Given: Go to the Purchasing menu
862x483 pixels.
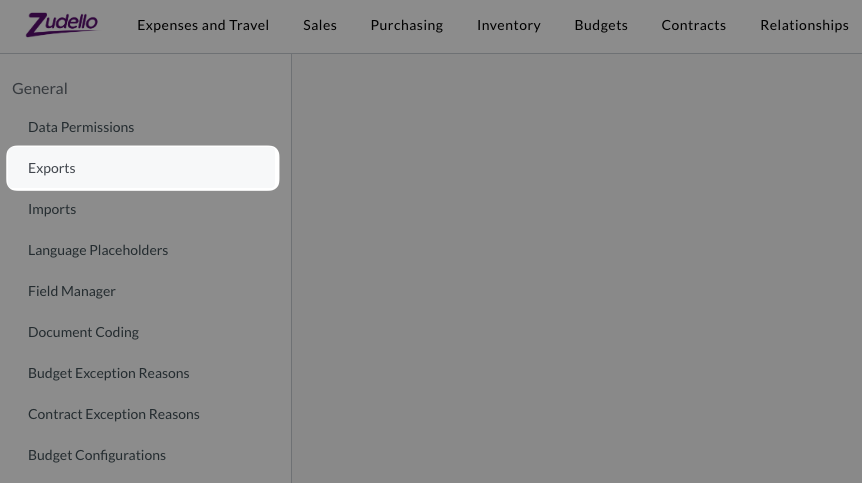Looking at the screenshot, I should 406,25.
